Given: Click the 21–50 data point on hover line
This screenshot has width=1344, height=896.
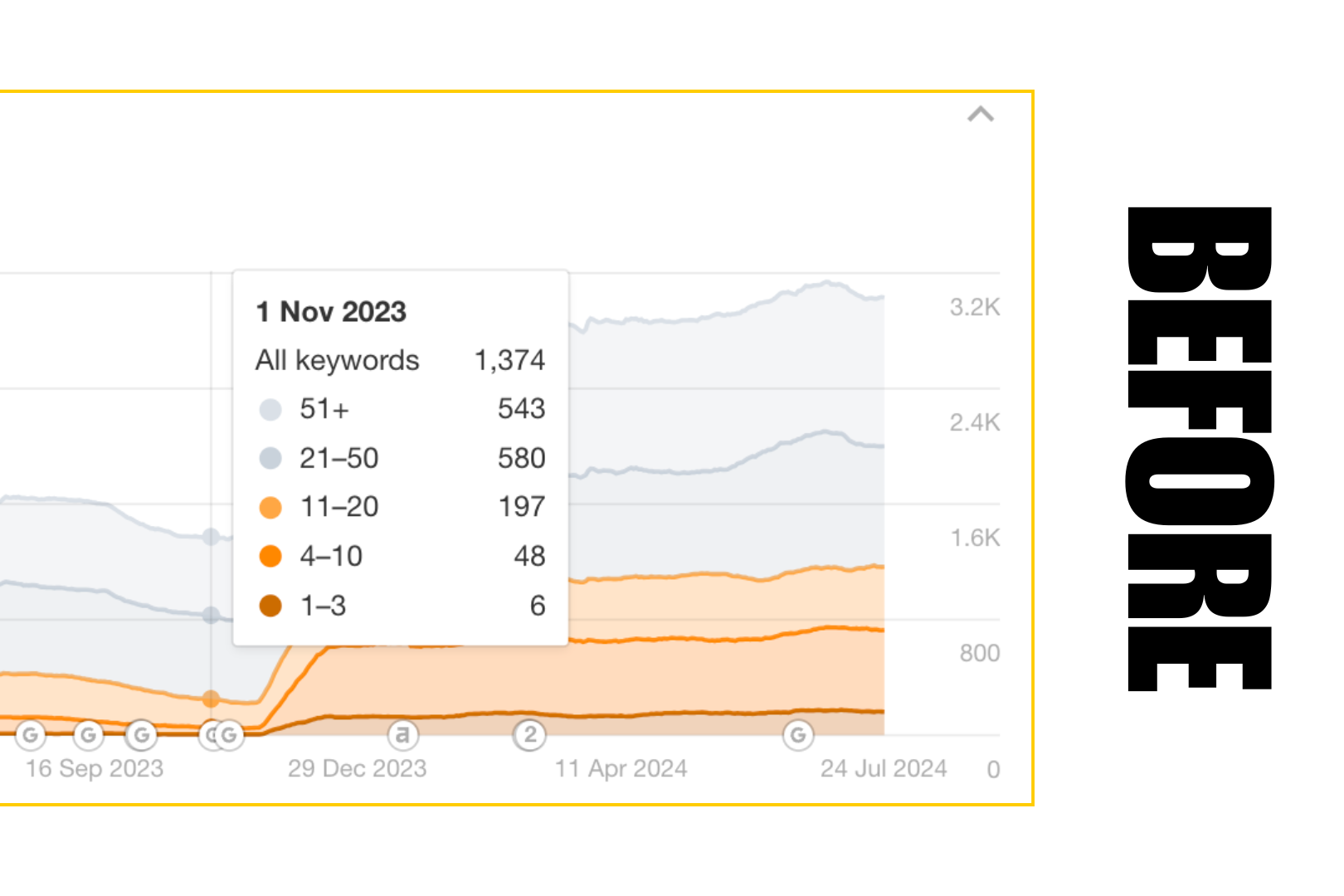Looking at the screenshot, I should (x=212, y=615).
